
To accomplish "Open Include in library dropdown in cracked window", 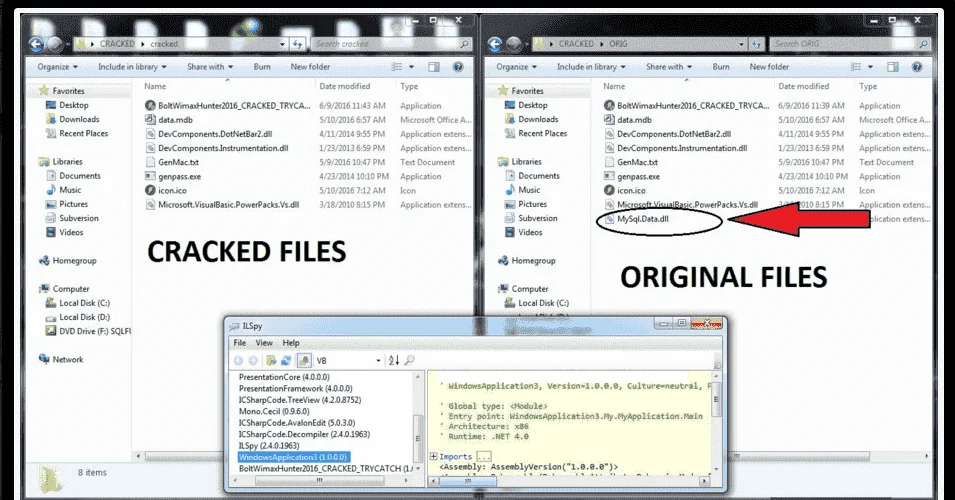I will (x=132, y=66).
